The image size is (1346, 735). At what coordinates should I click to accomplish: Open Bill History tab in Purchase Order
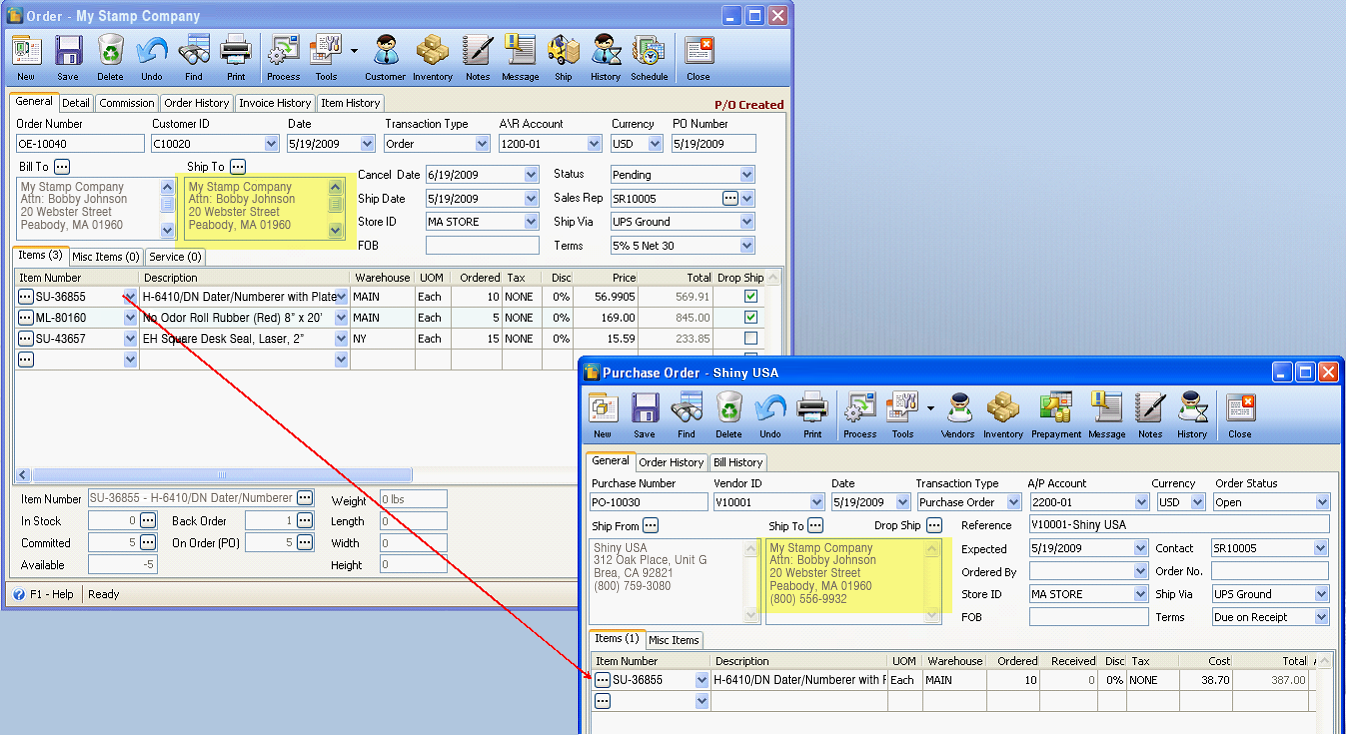coord(739,462)
